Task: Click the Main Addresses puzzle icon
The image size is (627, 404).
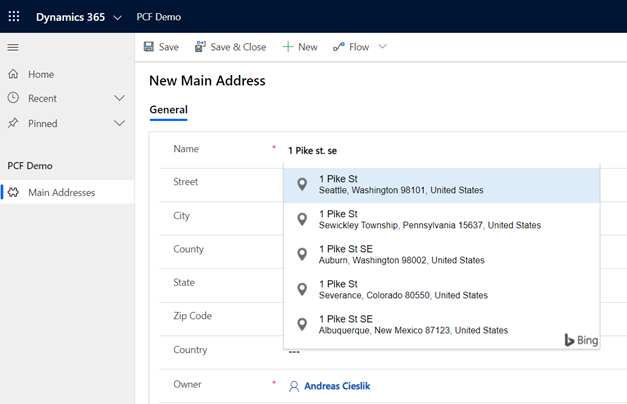Action: click(14, 192)
